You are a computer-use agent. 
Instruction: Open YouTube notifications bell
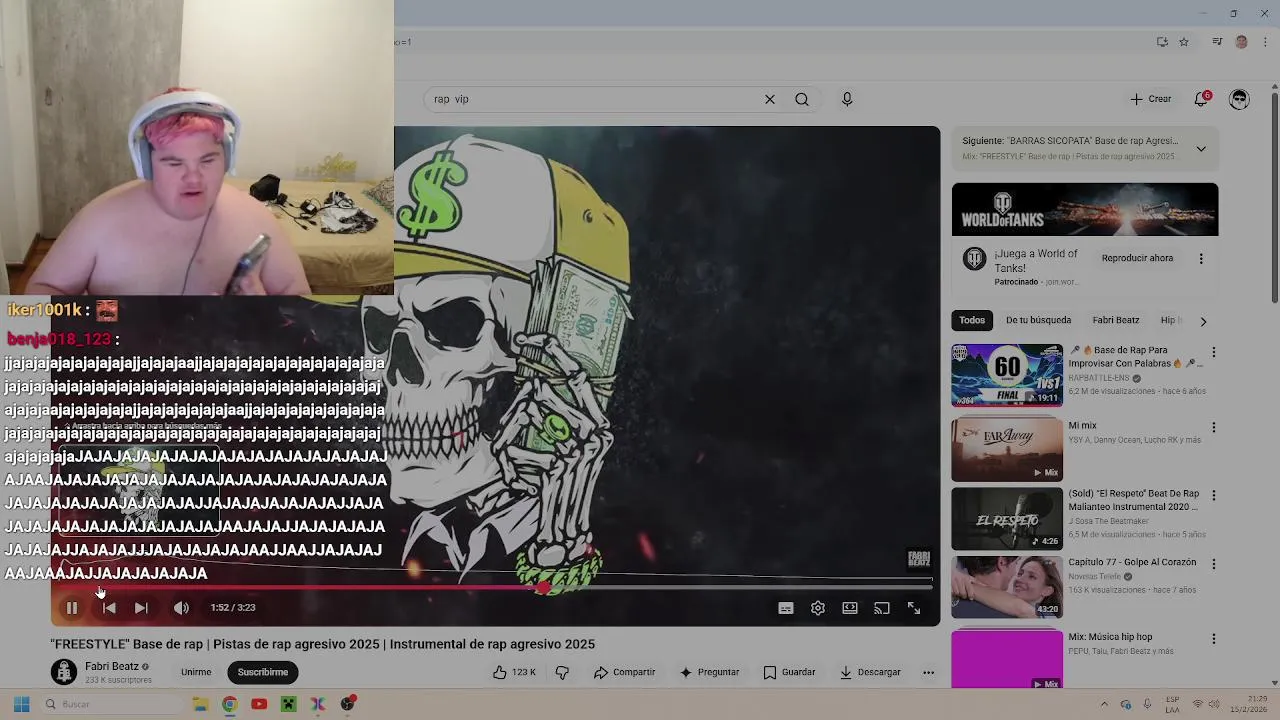coord(1201,99)
